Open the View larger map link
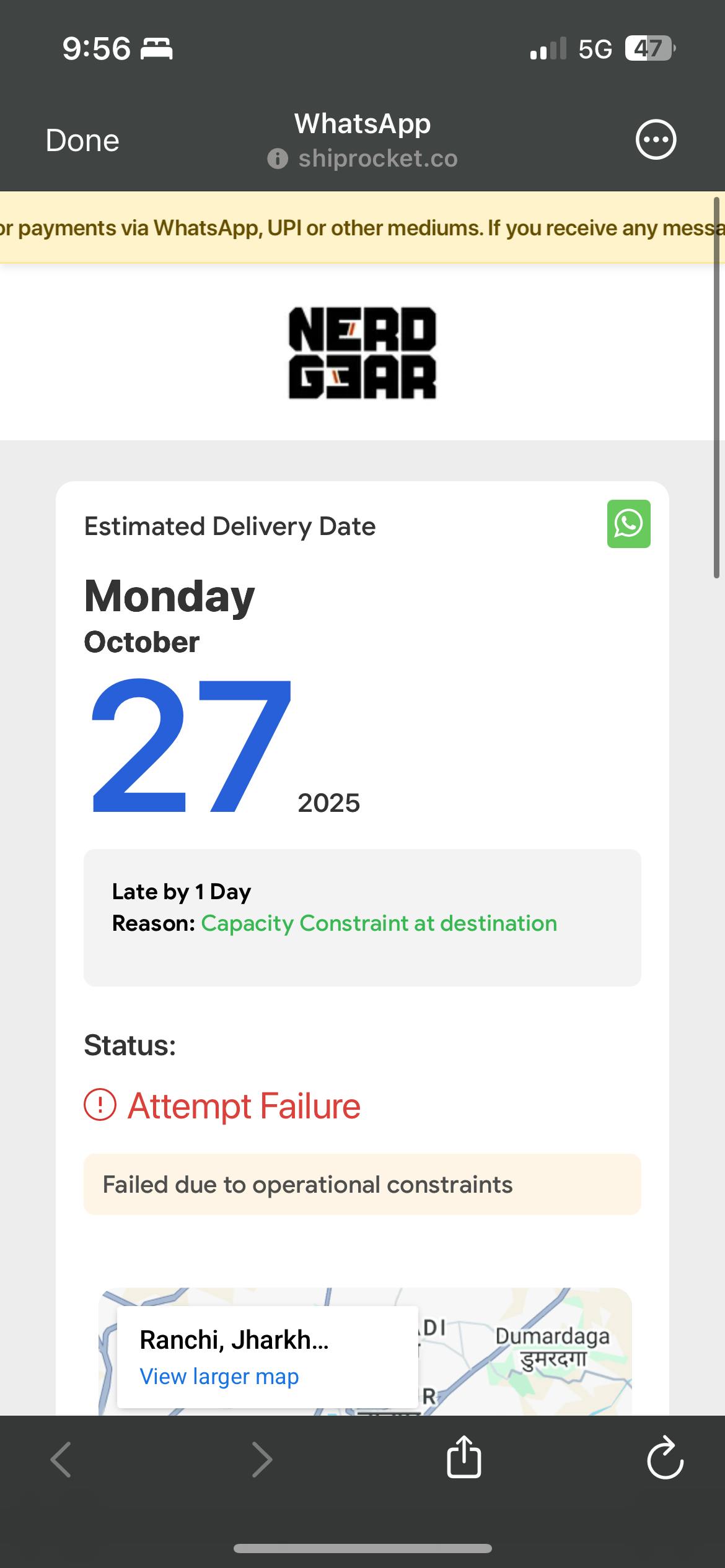 pos(219,1376)
